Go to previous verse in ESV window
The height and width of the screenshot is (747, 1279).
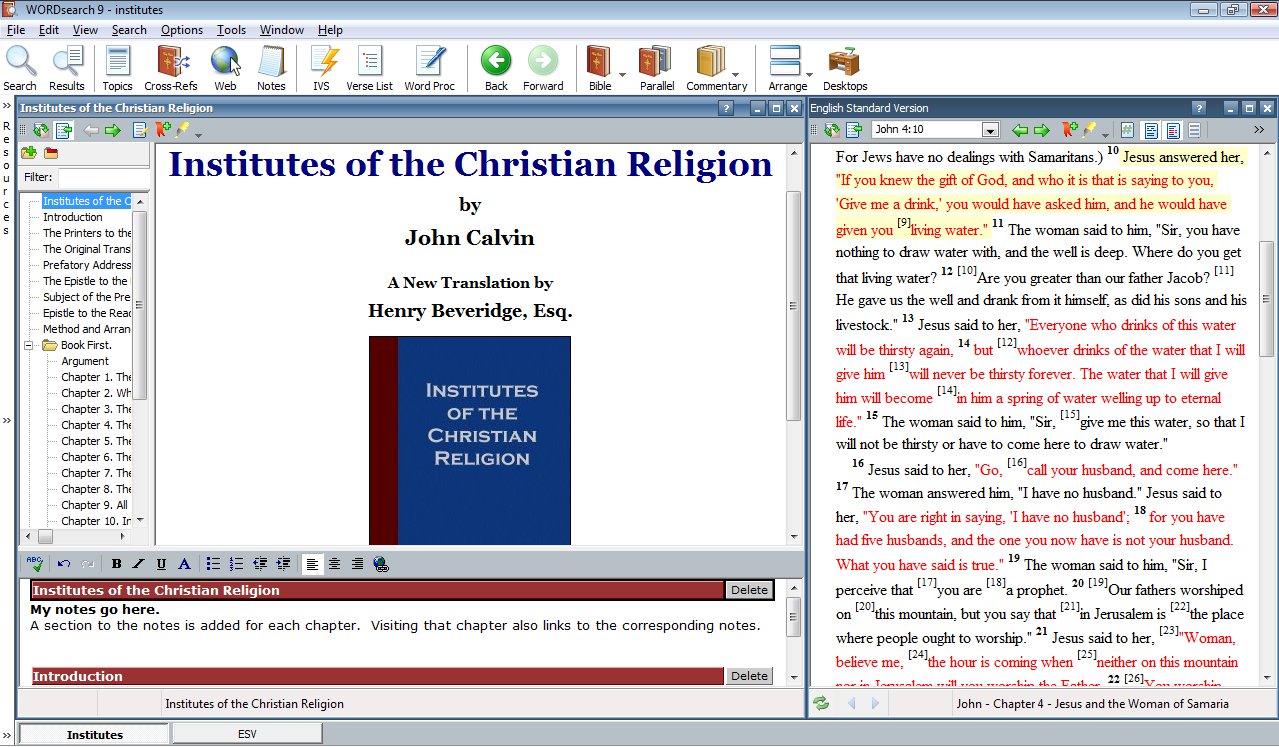pos(1019,130)
